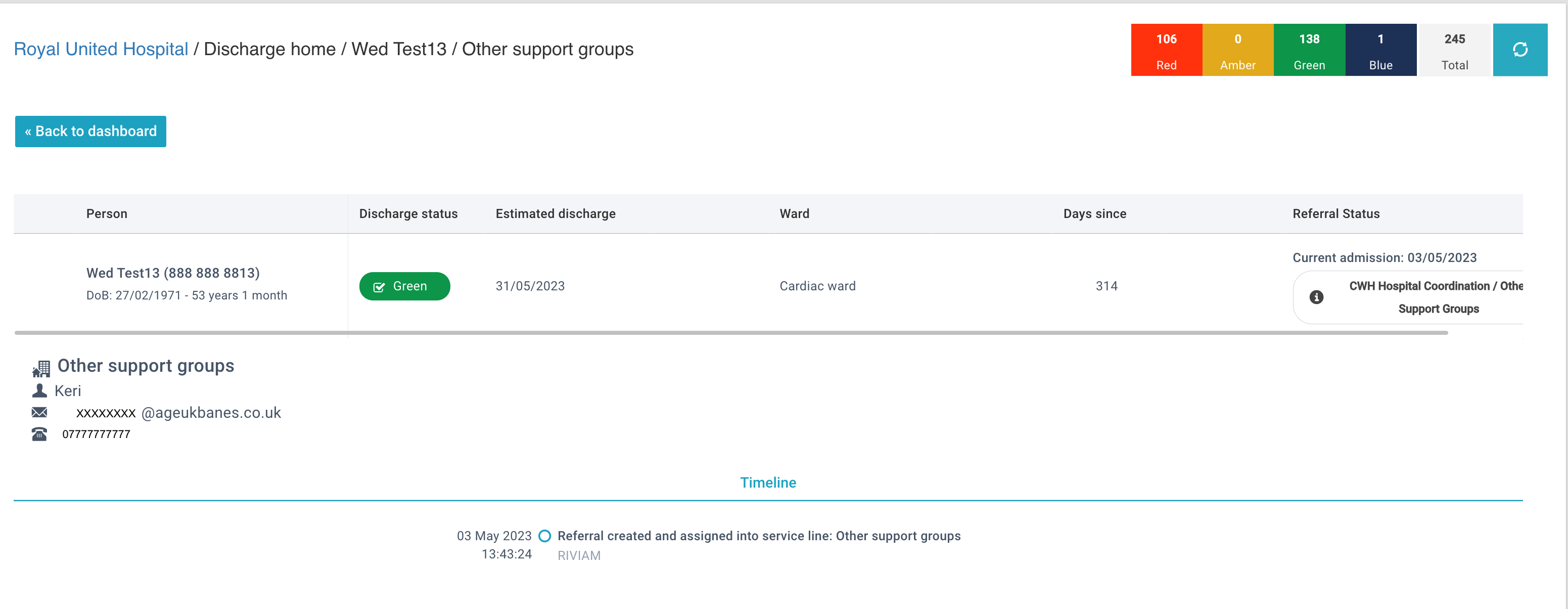
Task: Click the building icon beside Other support groups
Action: click(x=41, y=368)
